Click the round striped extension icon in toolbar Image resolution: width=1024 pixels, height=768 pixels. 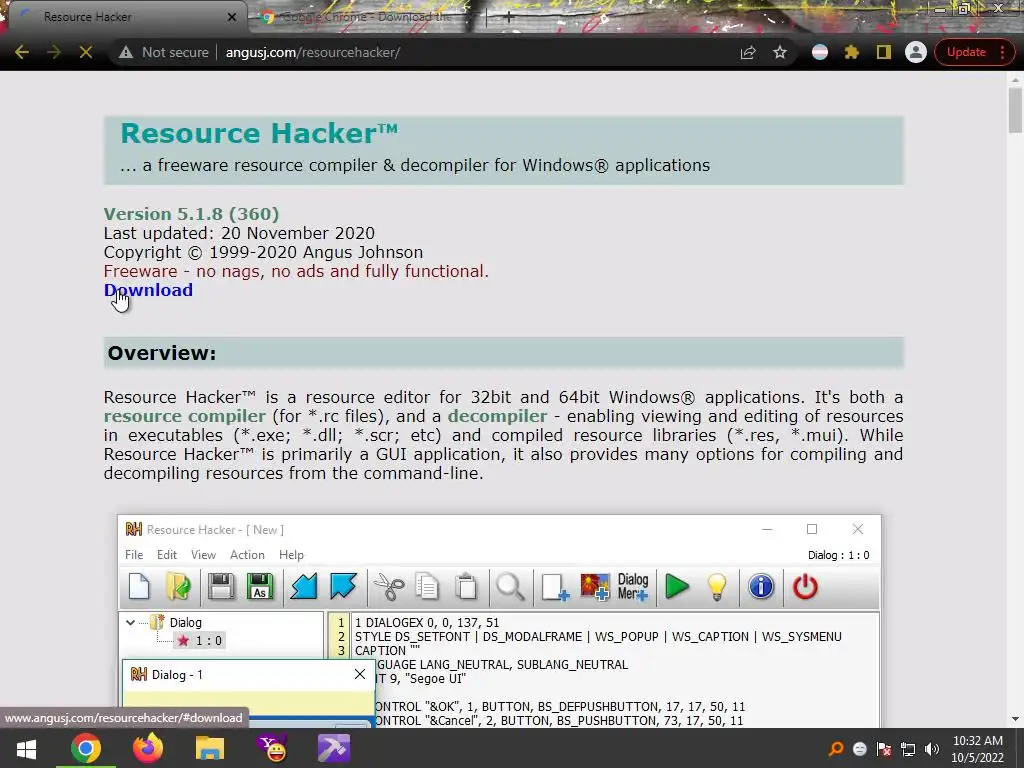tap(820, 52)
